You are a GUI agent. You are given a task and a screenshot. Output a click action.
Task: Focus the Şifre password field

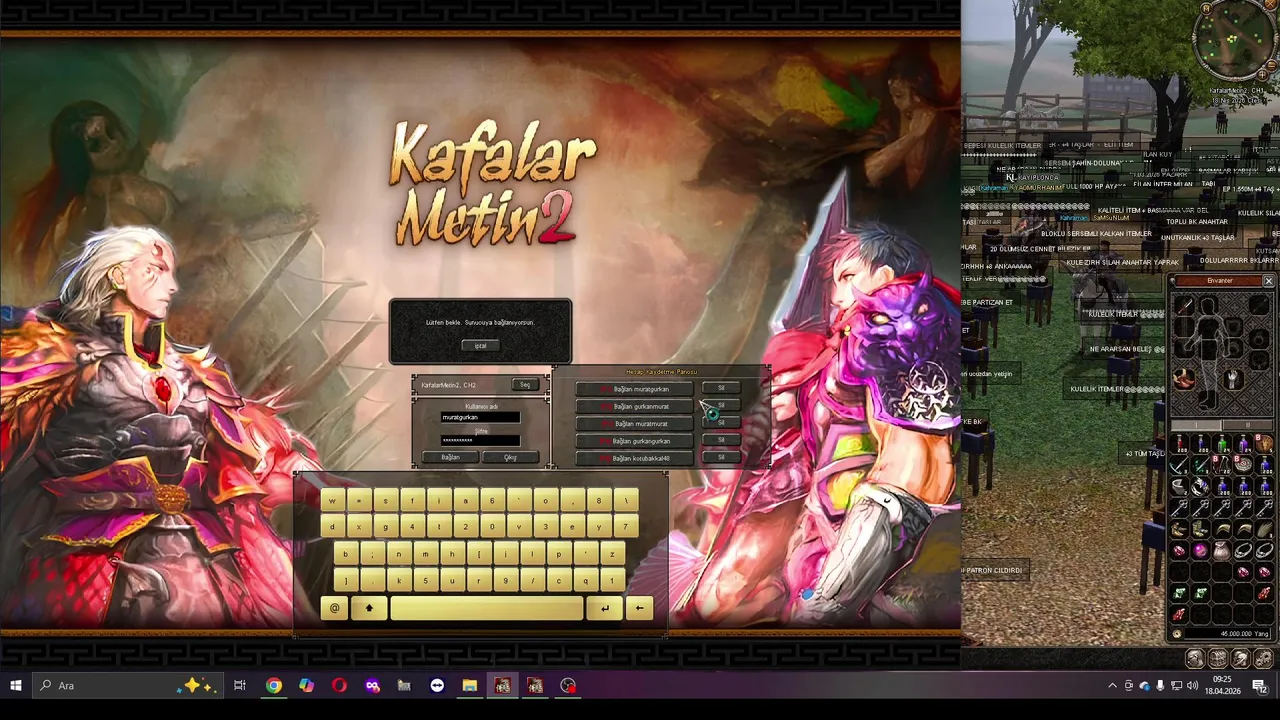tap(480, 440)
